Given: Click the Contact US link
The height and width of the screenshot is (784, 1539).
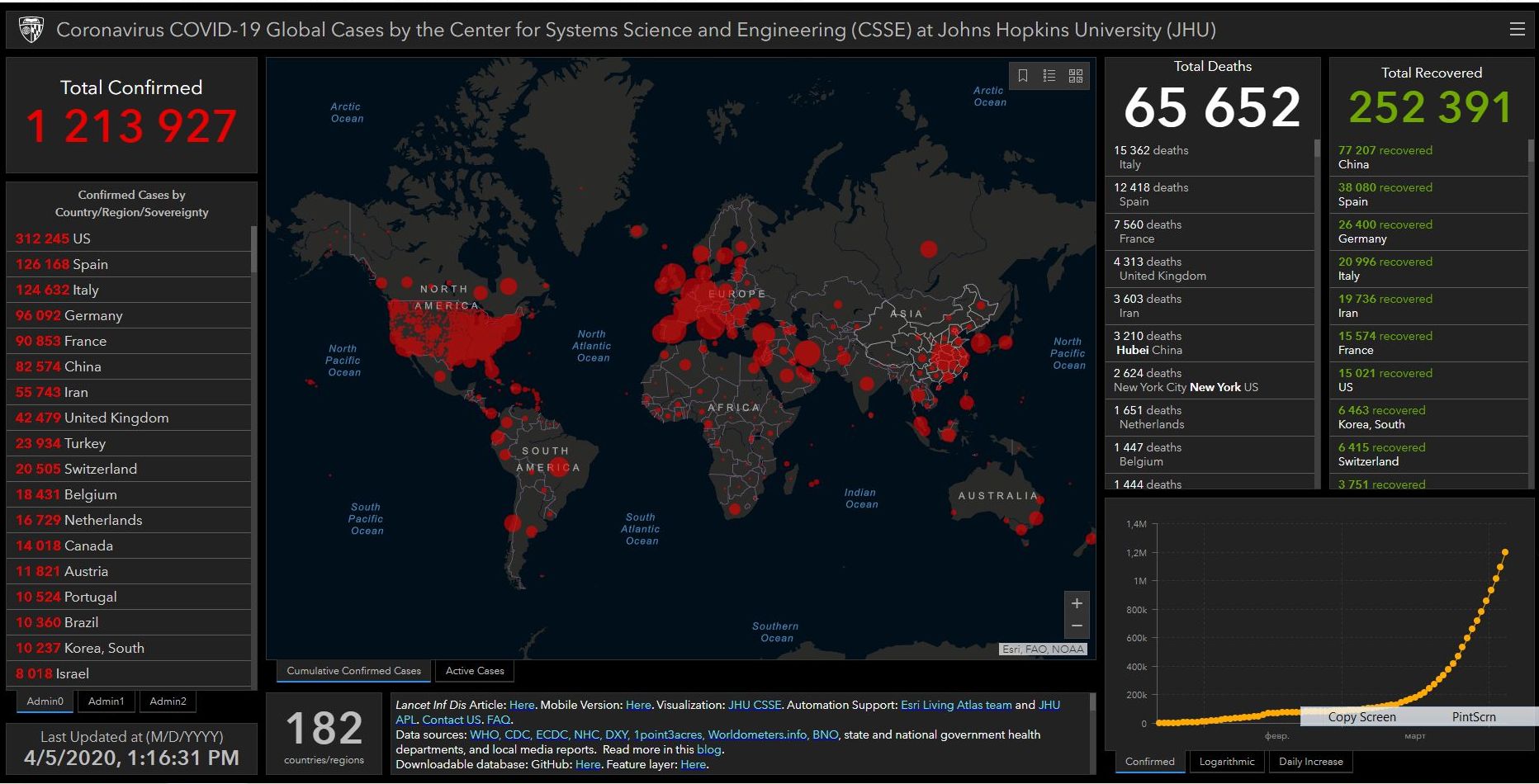Looking at the screenshot, I should coord(452,720).
